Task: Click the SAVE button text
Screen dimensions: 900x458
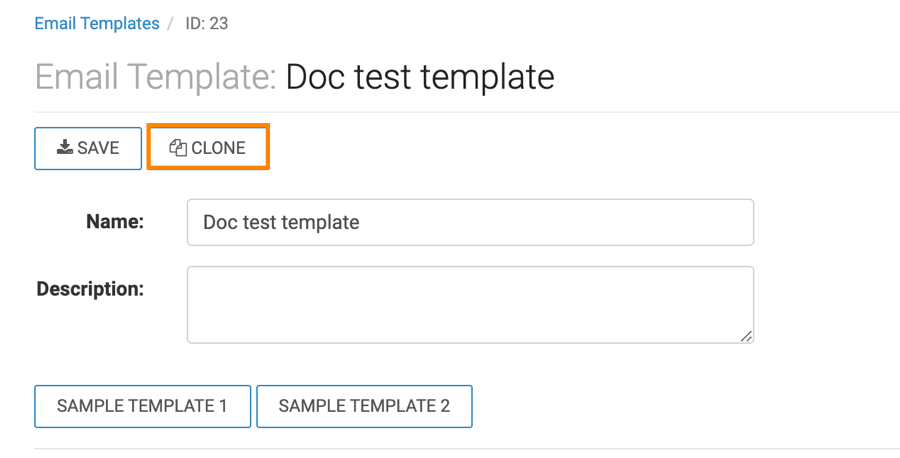Action: (98, 148)
